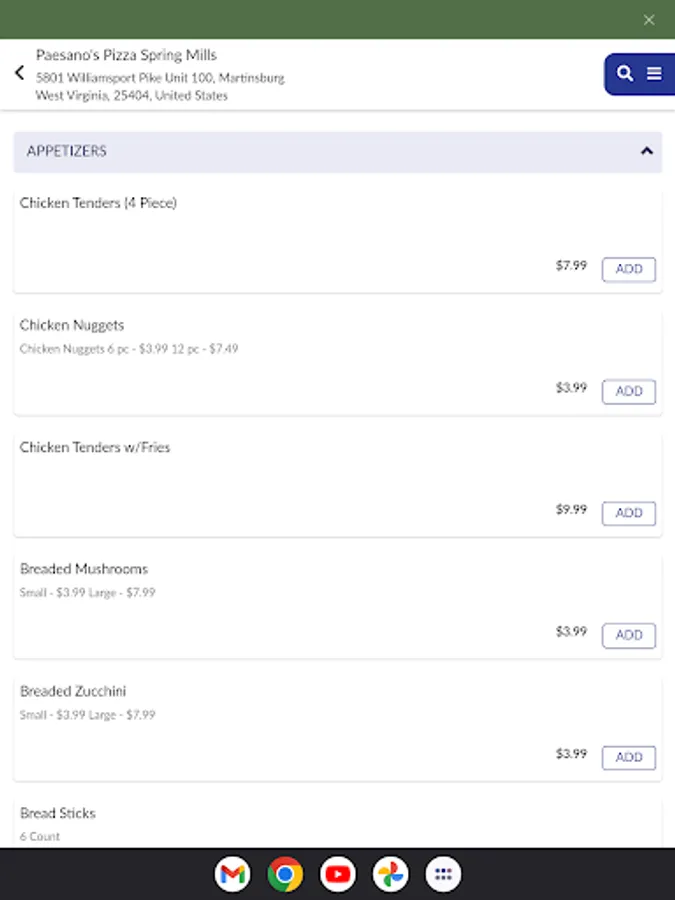675x900 pixels.
Task: Tap the APPETIZERS chevron arrow
Action: pyautogui.click(x=645, y=151)
